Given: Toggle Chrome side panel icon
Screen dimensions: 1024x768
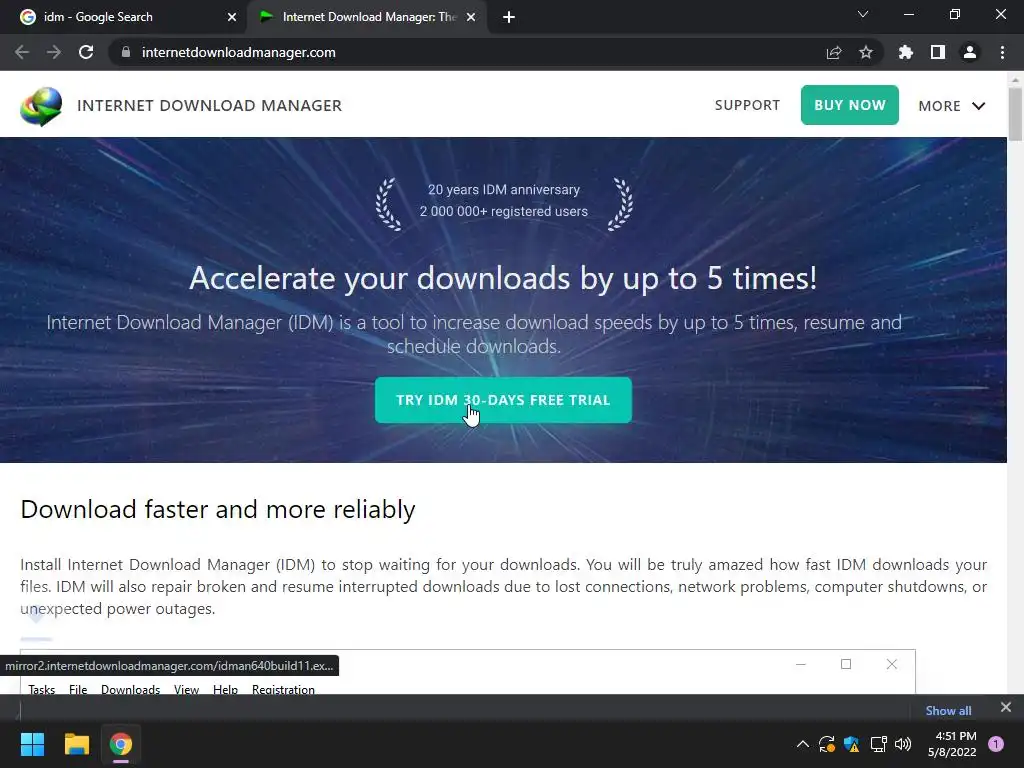Looking at the screenshot, I should [x=938, y=52].
